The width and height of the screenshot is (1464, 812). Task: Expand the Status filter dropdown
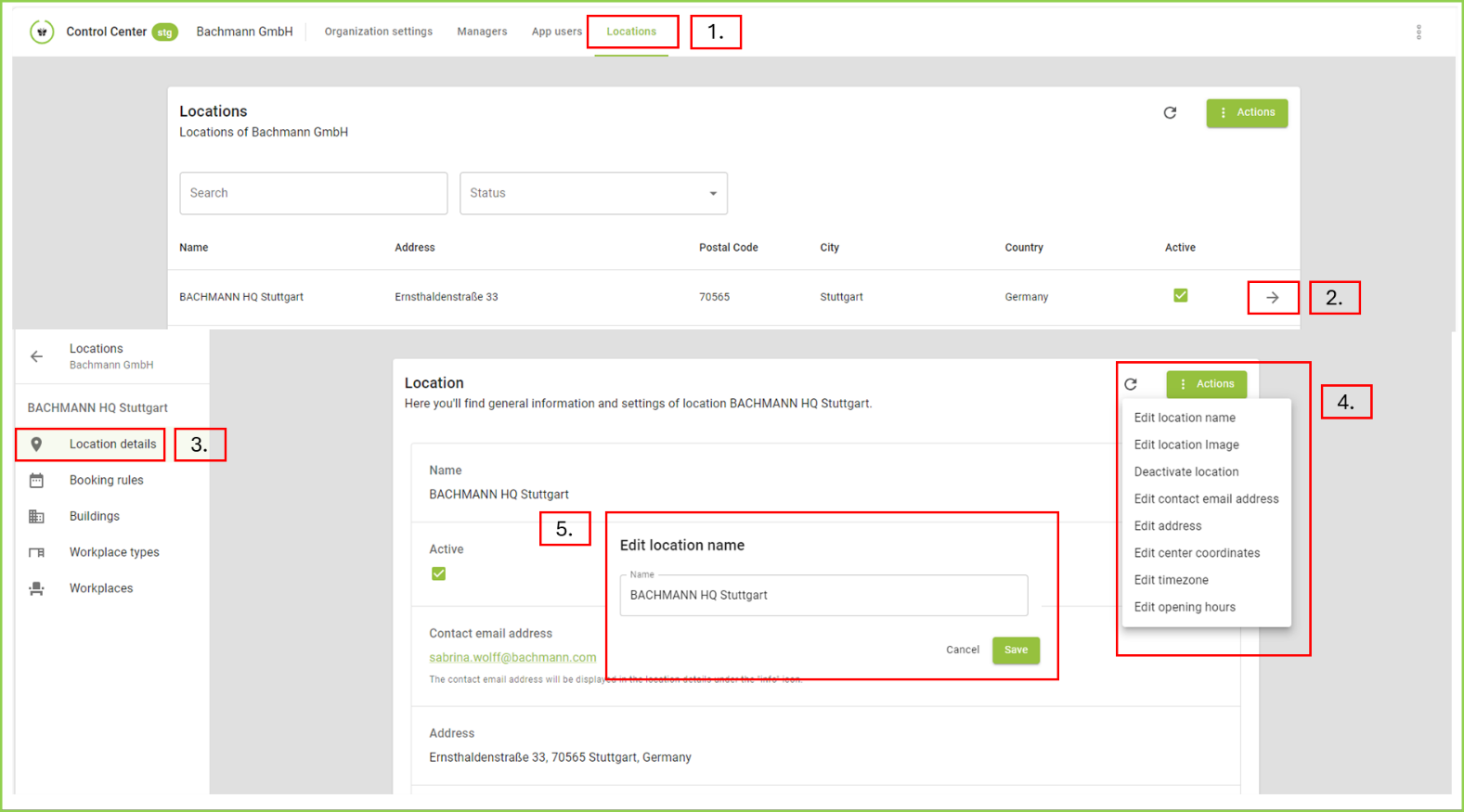(713, 193)
